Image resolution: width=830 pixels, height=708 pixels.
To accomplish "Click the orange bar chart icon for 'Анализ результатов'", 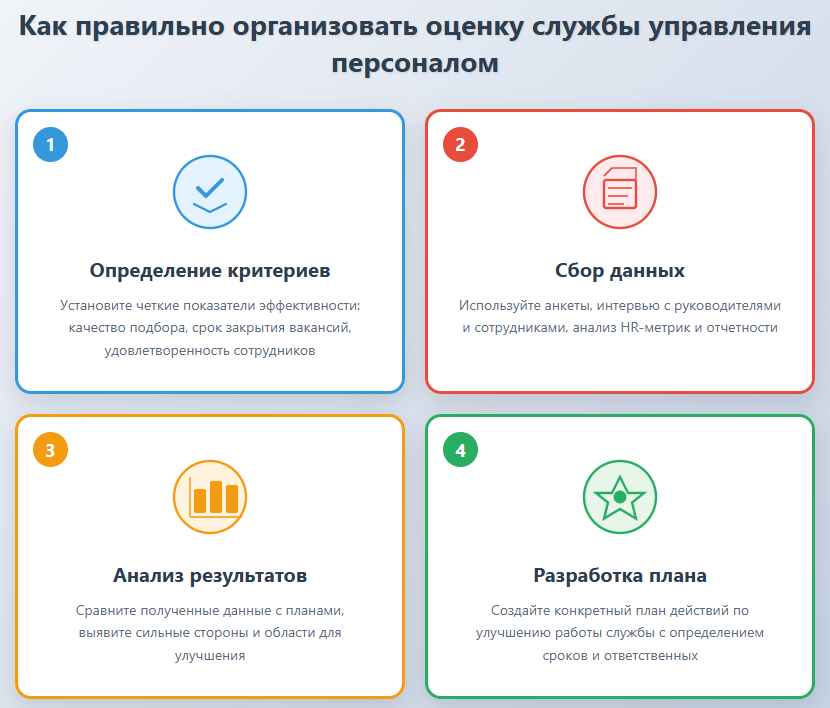I will pos(209,496).
